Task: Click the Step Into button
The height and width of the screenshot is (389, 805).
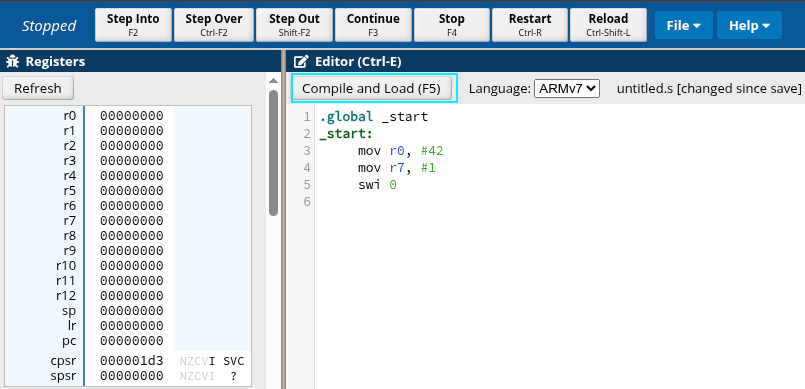Action: (x=133, y=25)
